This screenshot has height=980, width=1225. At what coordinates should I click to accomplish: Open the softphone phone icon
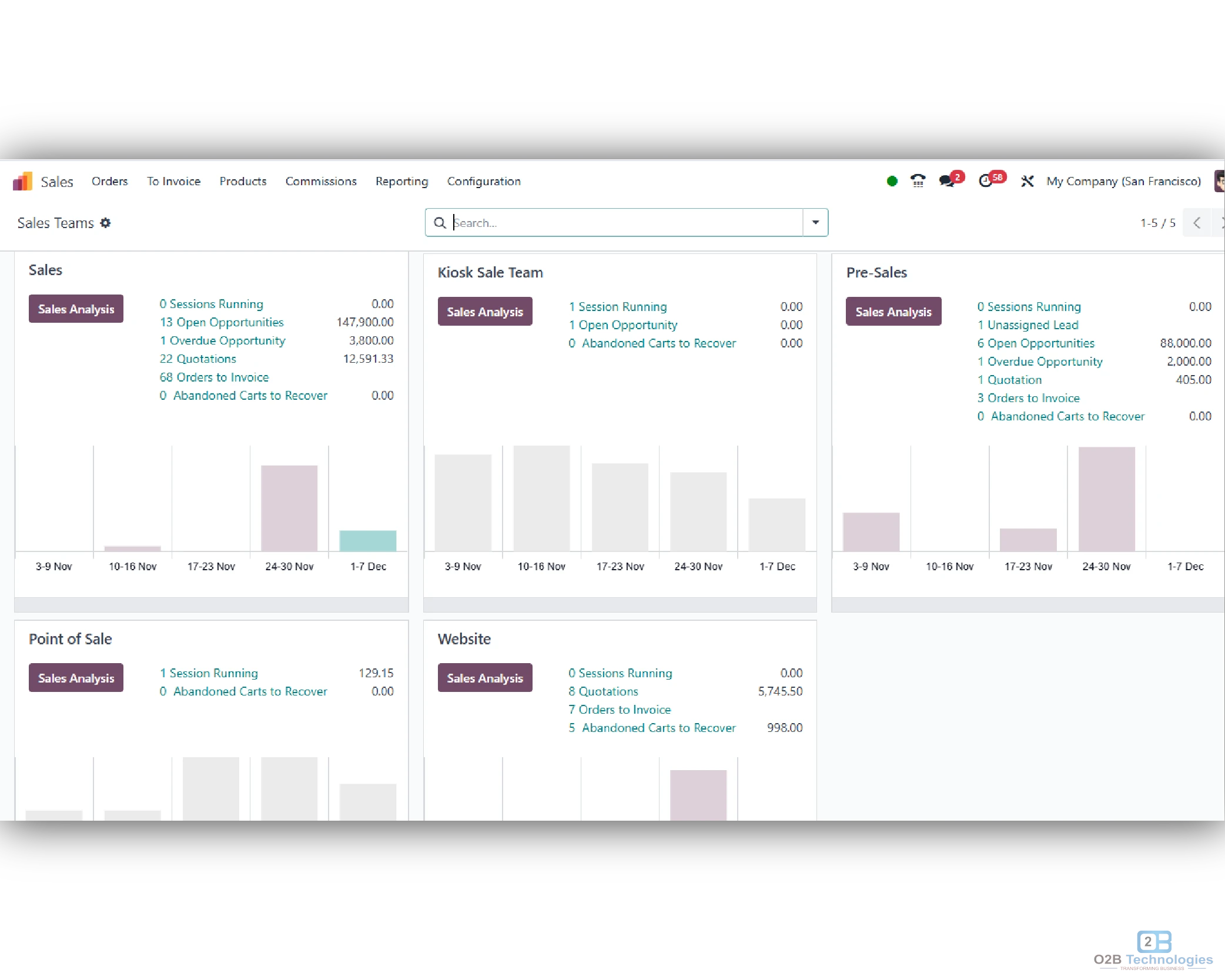[x=918, y=181]
